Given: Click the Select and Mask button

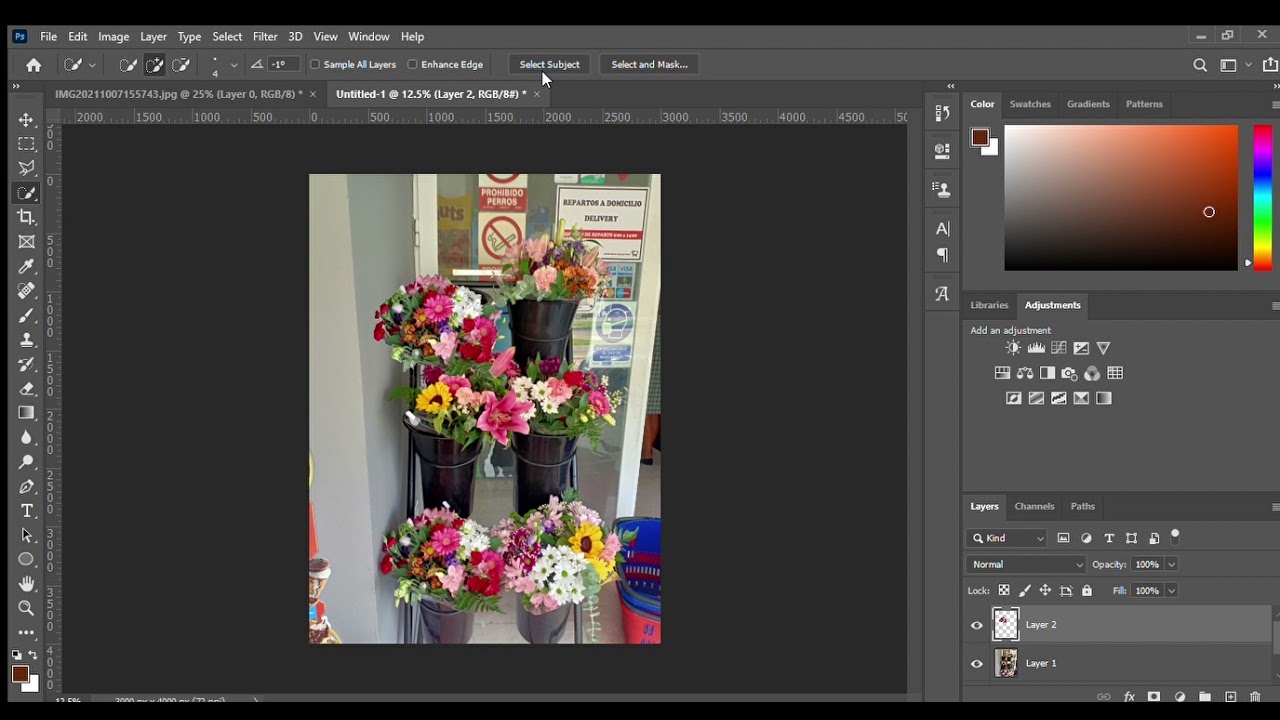Looking at the screenshot, I should (649, 65).
